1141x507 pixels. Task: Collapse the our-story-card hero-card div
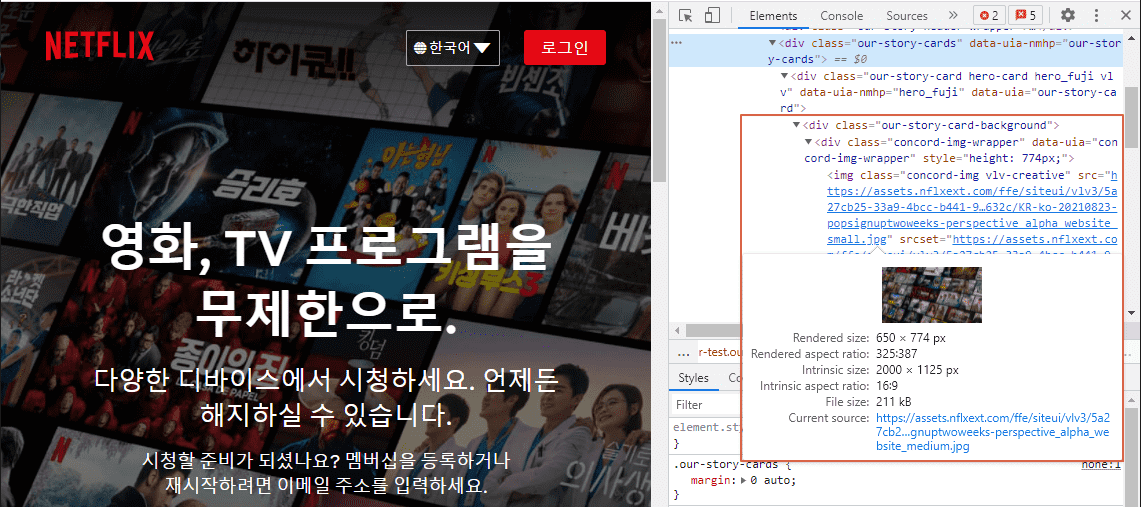click(784, 76)
